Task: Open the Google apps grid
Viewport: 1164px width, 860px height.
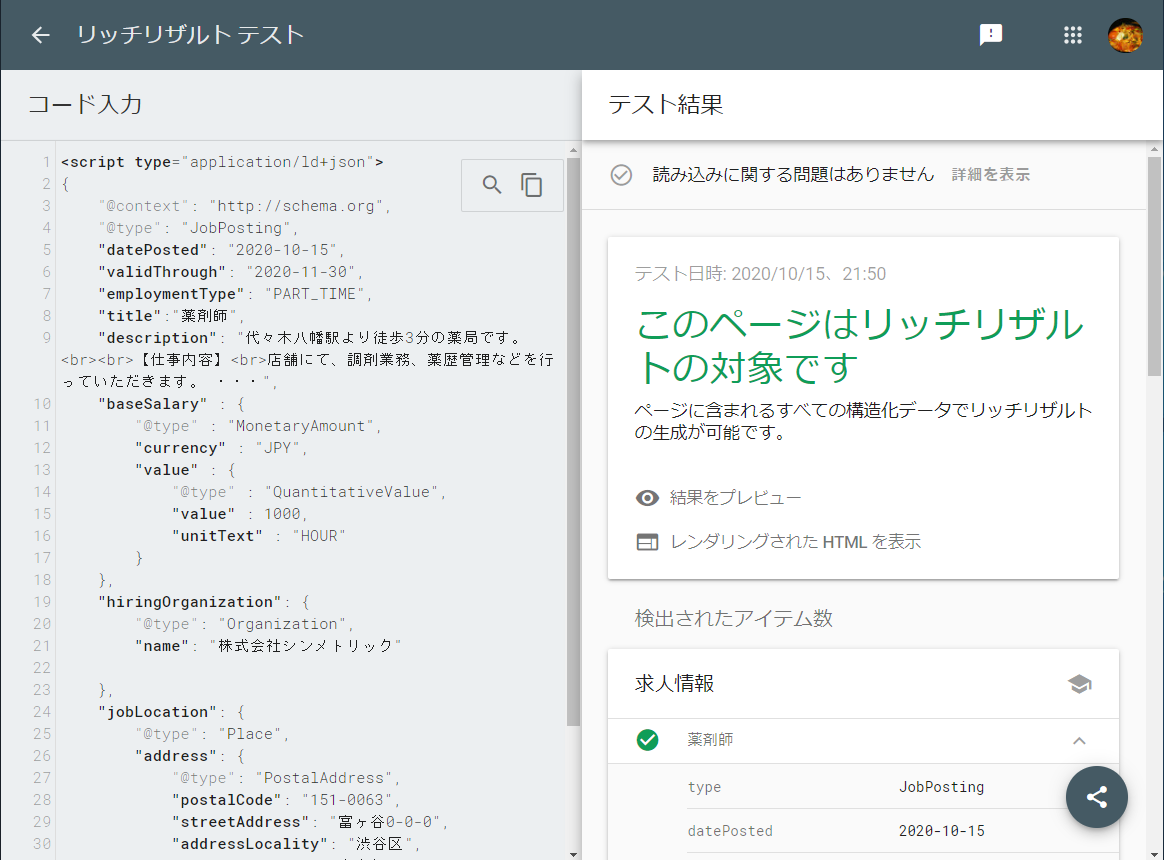Action: (1073, 35)
